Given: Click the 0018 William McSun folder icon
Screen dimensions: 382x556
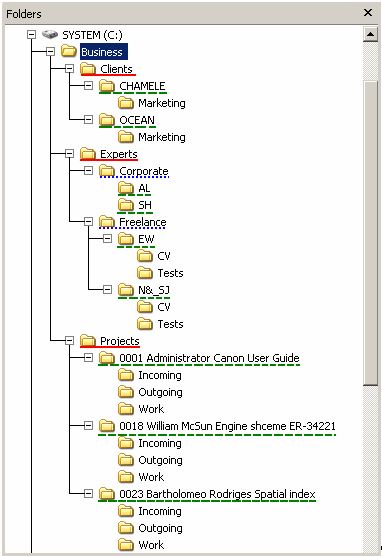Looking at the screenshot, I should (106, 425).
